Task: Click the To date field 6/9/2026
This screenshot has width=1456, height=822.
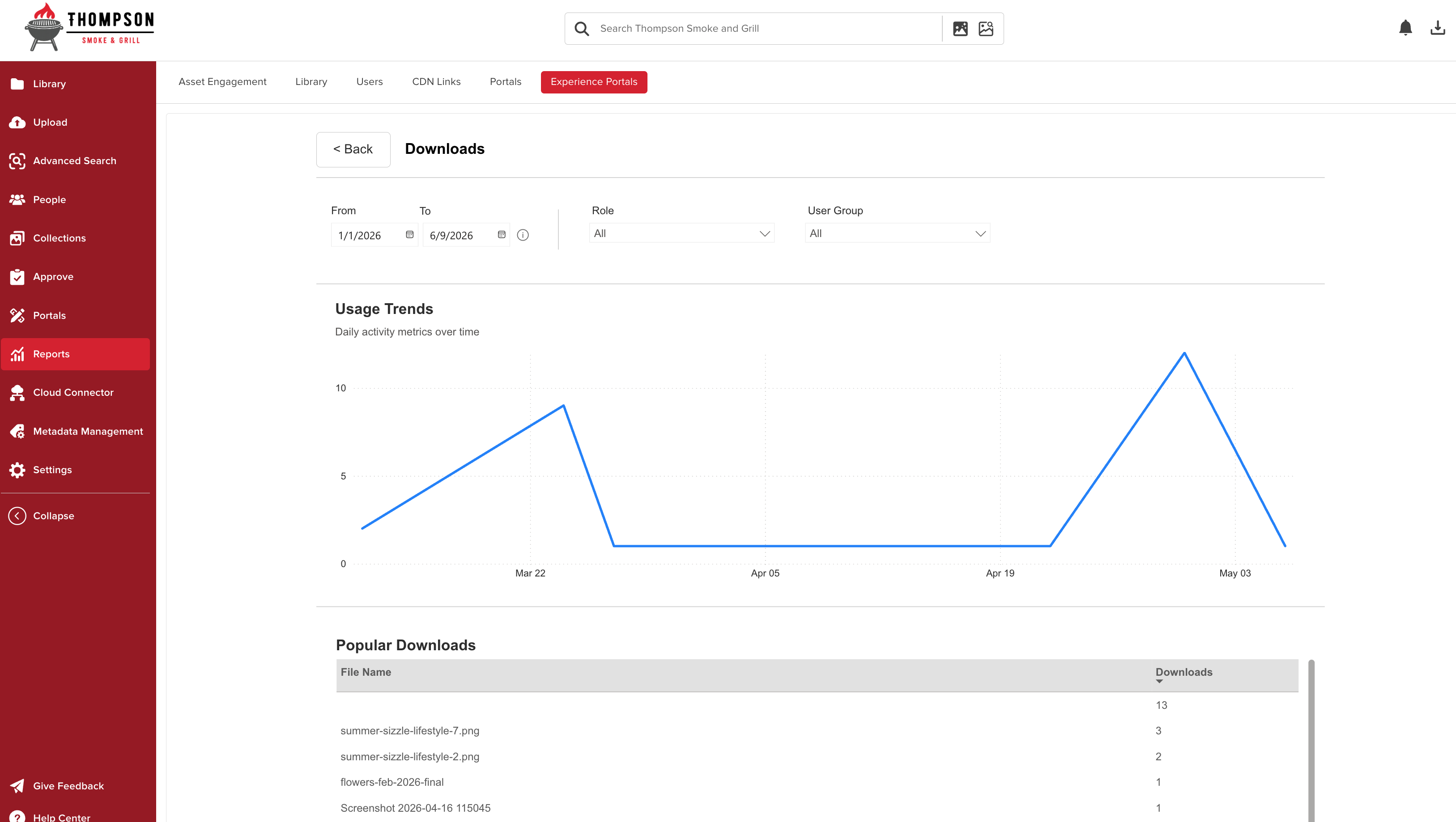Action: (x=466, y=235)
